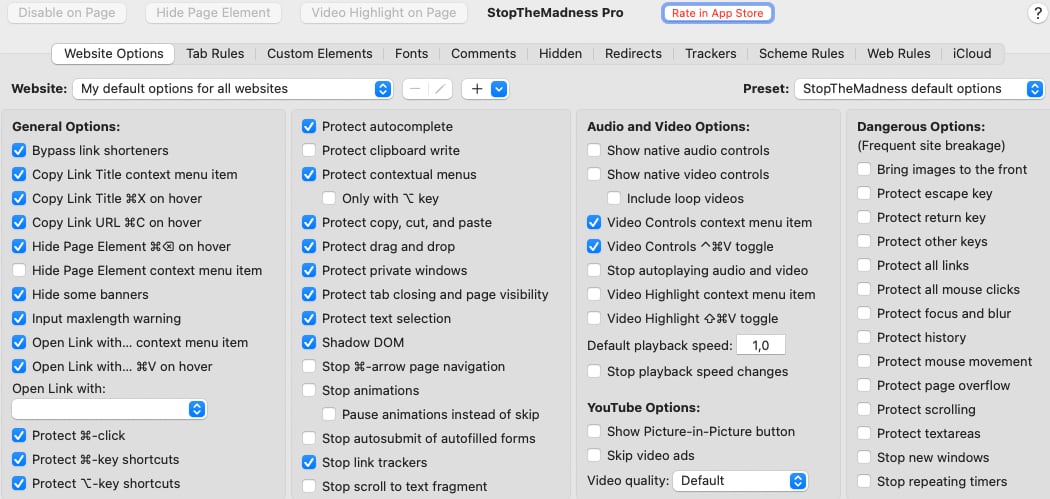Open the Web Rules tab
Viewport: 1050px width, 499px height.
coord(899,54)
